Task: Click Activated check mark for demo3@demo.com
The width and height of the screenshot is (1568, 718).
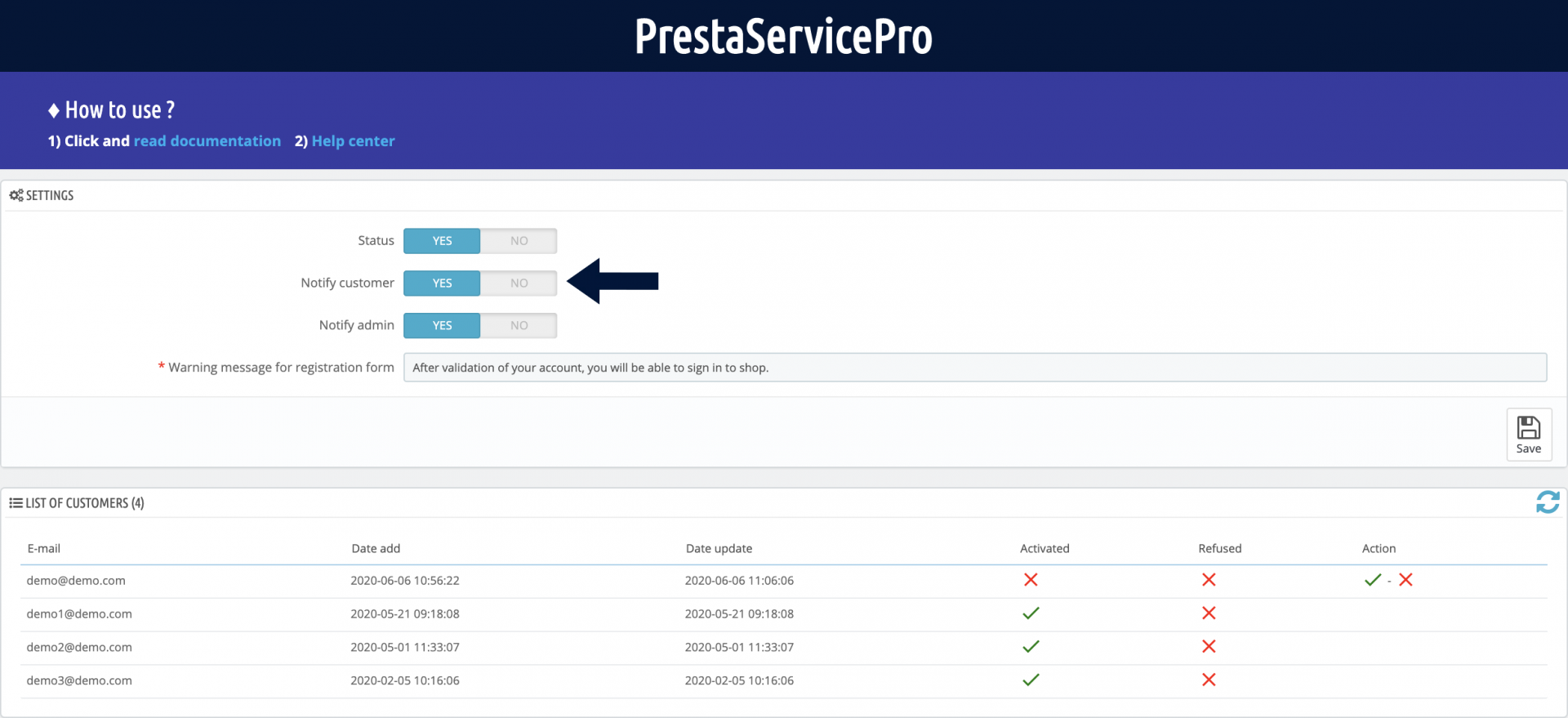Action: click(1031, 680)
